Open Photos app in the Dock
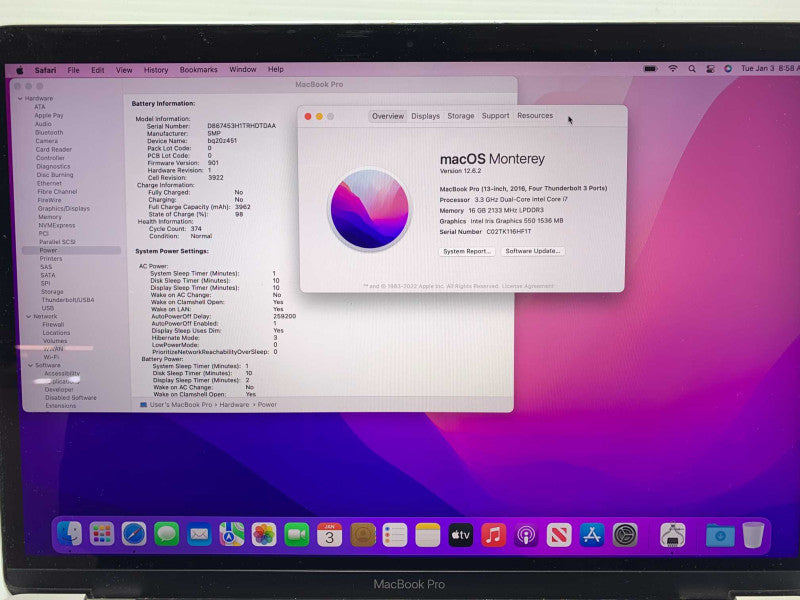The width and height of the screenshot is (800, 600). click(264, 534)
